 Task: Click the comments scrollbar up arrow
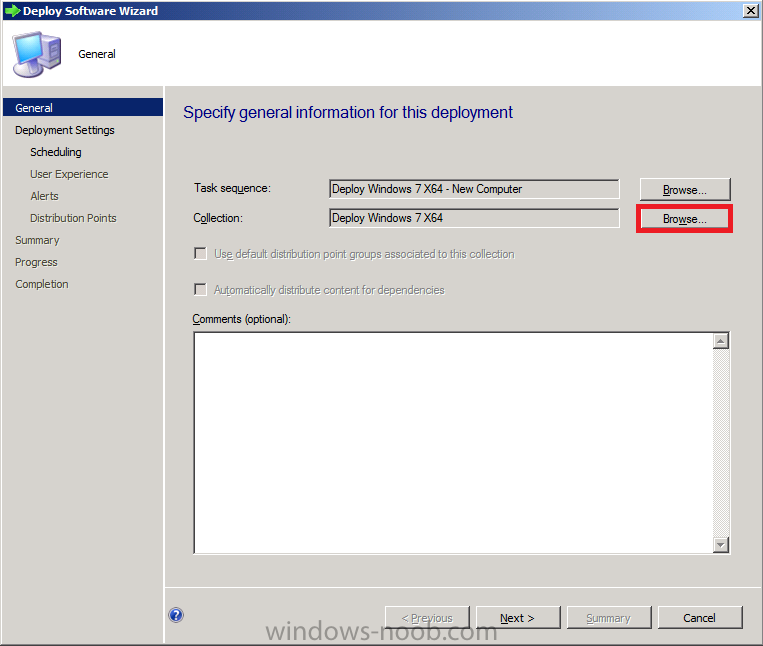click(721, 341)
